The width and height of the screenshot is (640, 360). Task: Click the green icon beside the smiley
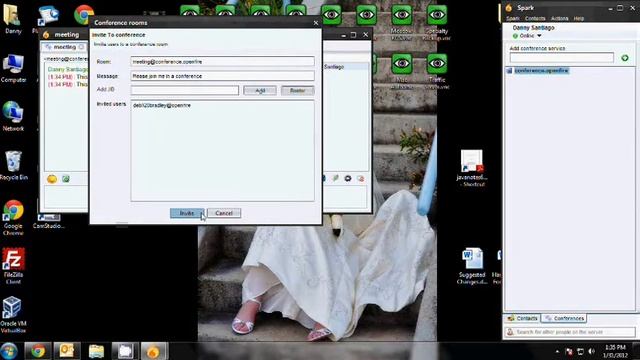tap(66, 179)
